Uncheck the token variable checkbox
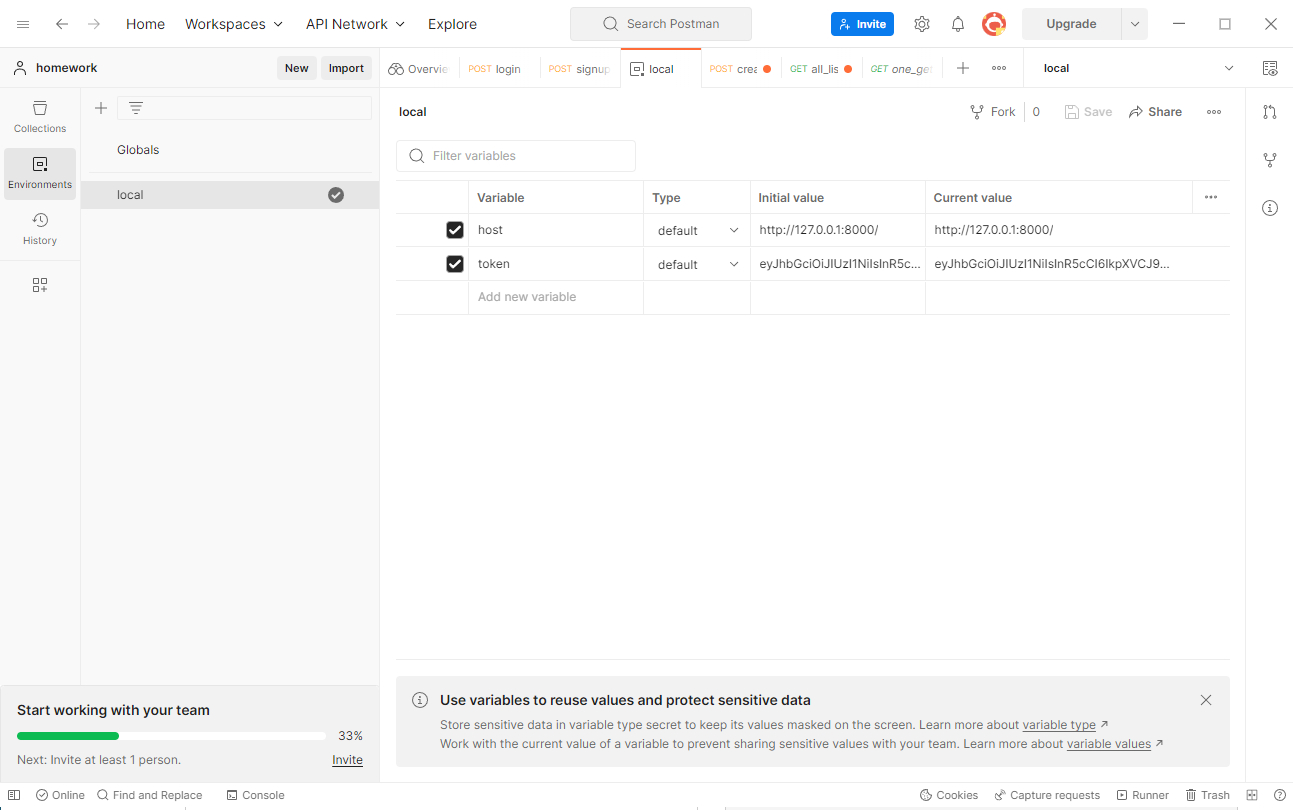1293x810 pixels. click(x=455, y=264)
